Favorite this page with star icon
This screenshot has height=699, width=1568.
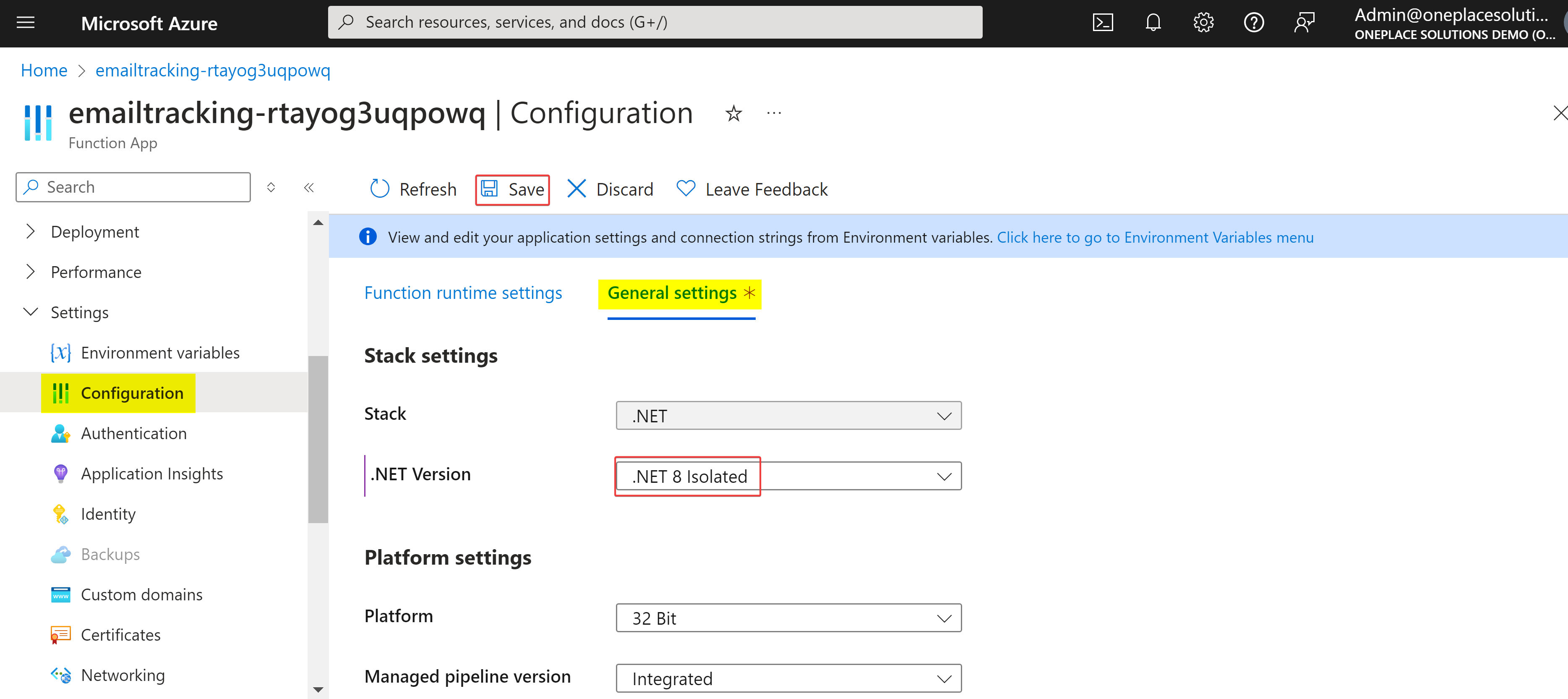pos(733,113)
